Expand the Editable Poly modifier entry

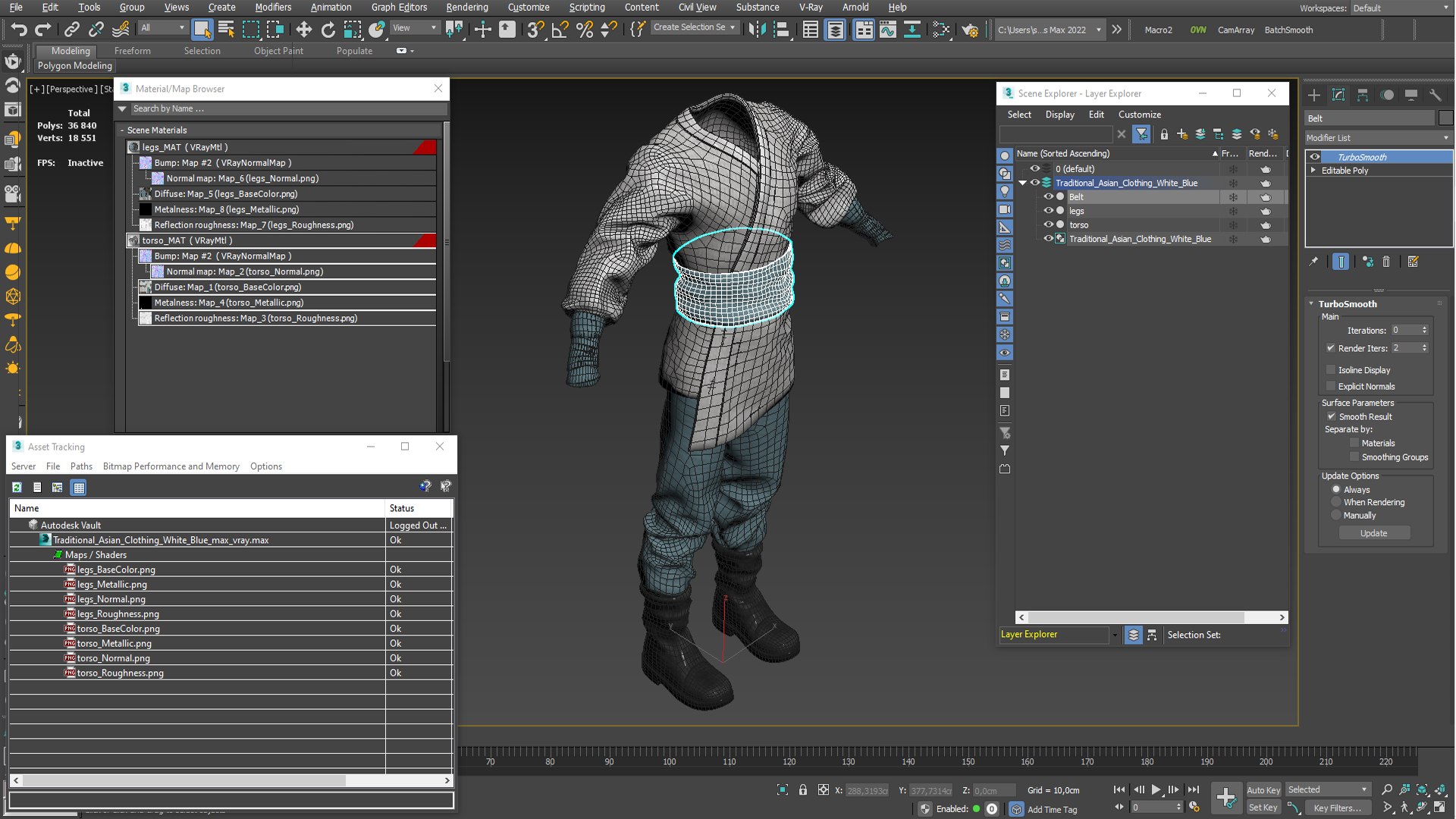(1313, 171)
